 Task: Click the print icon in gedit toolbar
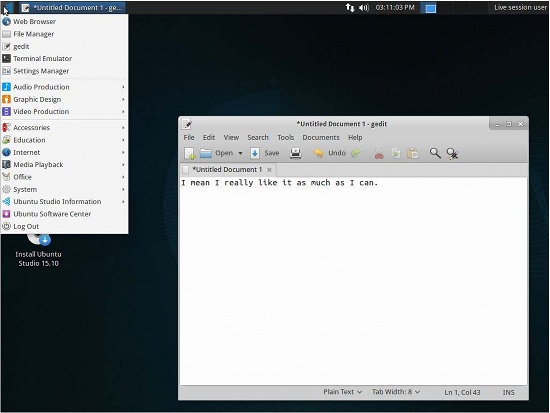point(295,153)
